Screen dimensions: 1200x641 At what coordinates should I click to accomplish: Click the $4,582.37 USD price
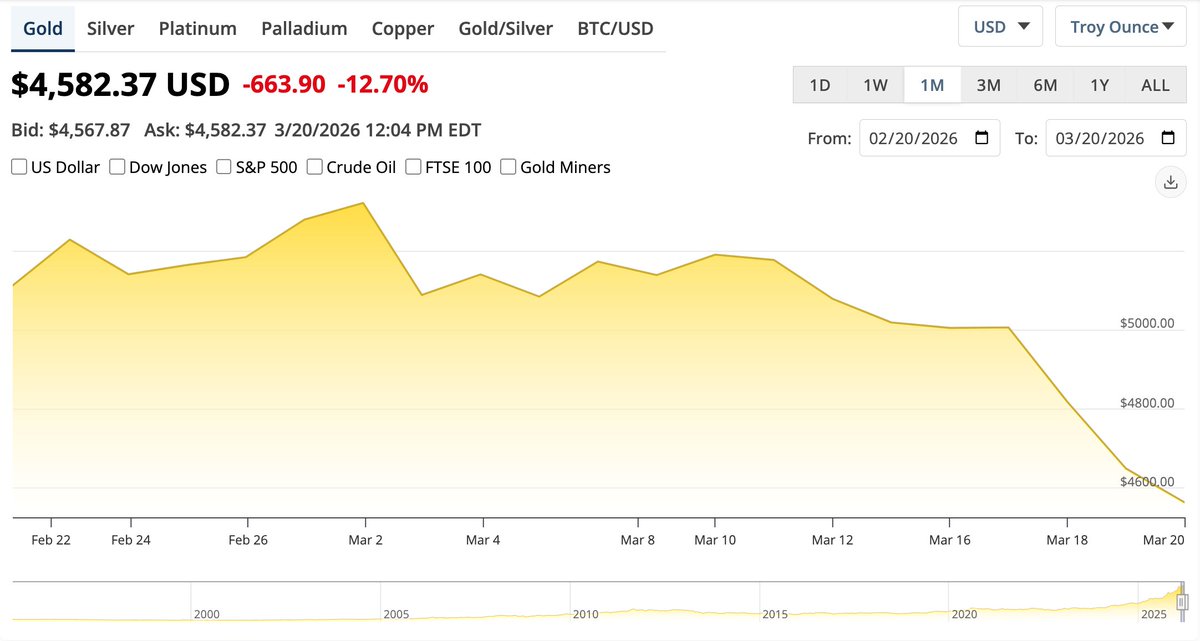click(121, 85)
